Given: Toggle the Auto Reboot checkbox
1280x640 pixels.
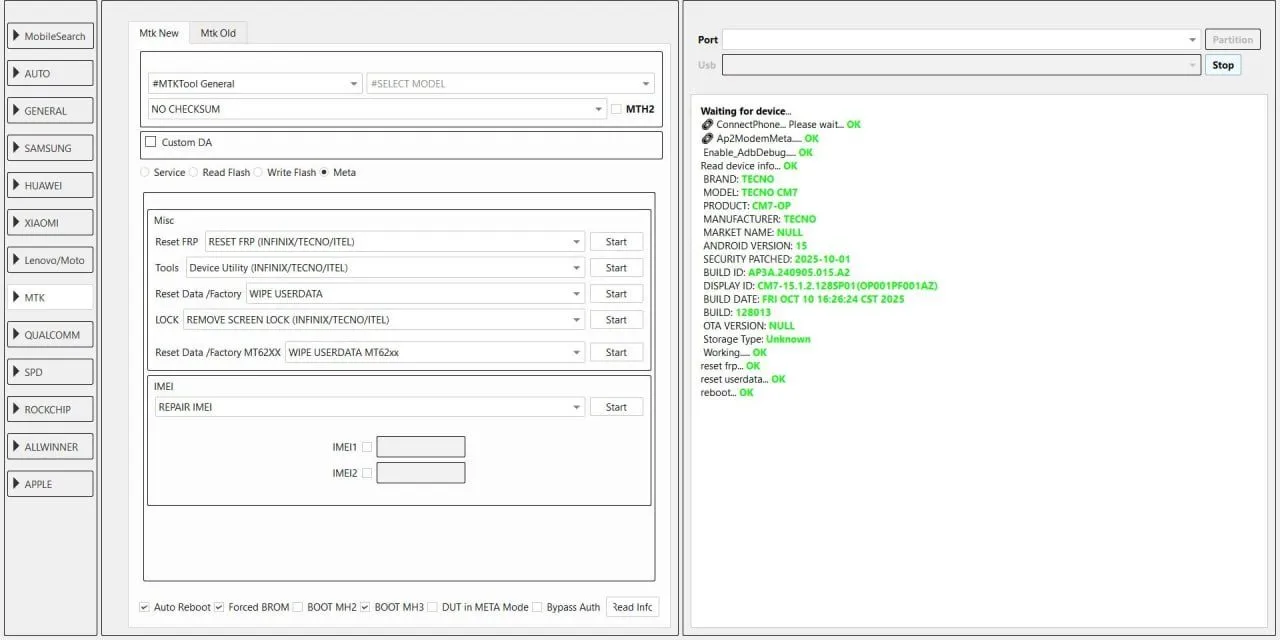Looking at the screenshot, I should click(x=145, y=607).
